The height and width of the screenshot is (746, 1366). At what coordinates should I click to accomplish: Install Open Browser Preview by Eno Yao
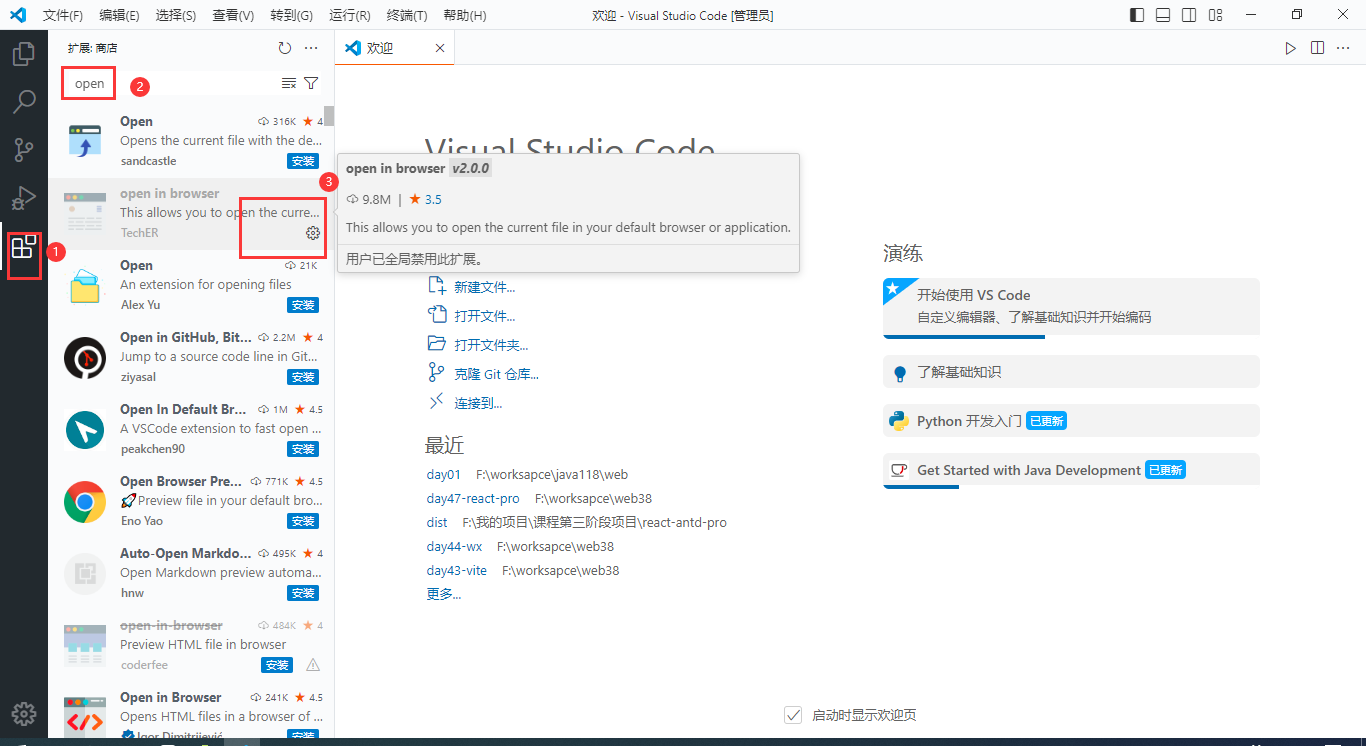(x=303, y=521)
